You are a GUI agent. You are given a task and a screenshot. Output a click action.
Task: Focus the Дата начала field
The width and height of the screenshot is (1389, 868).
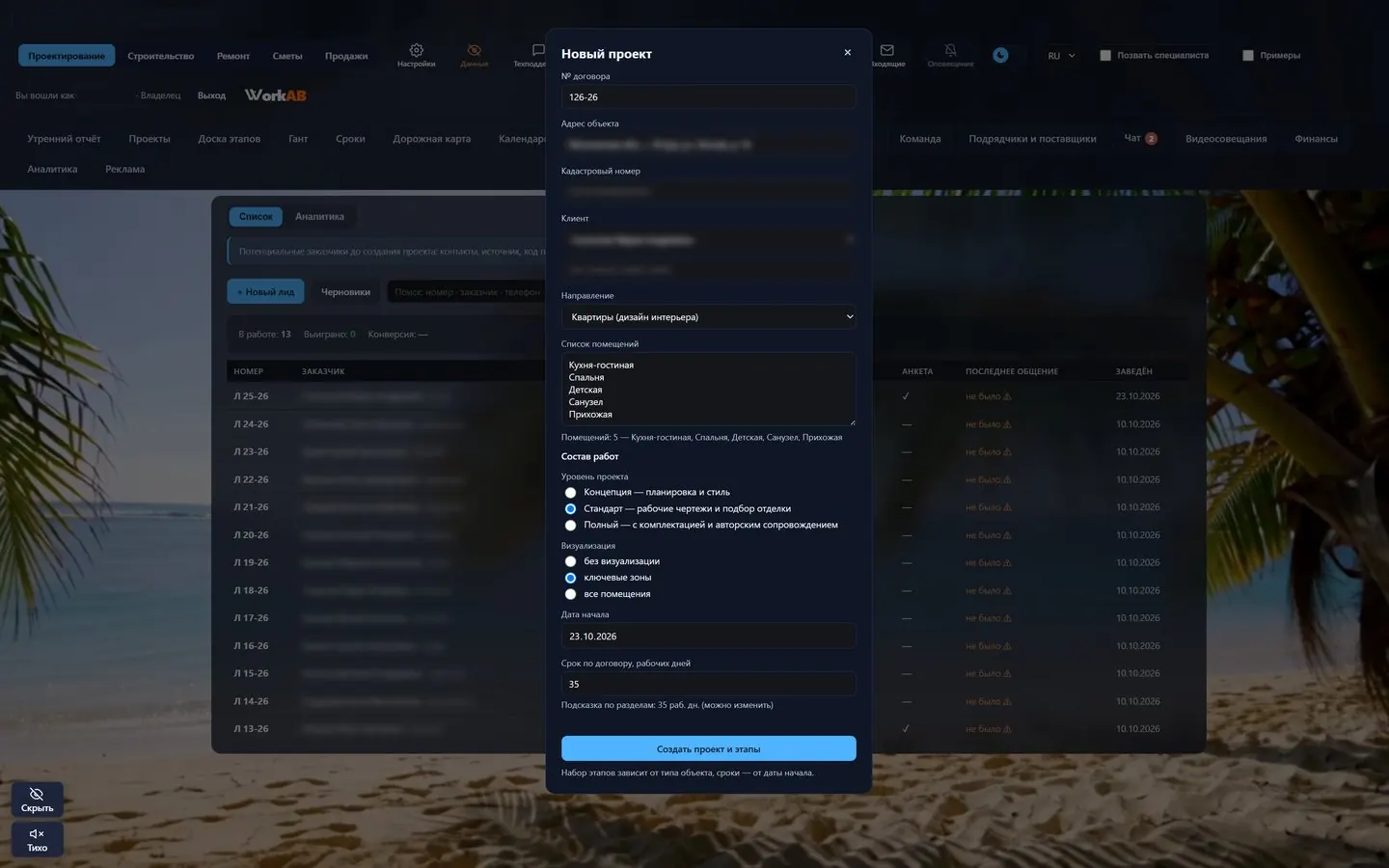coord(709,637)
